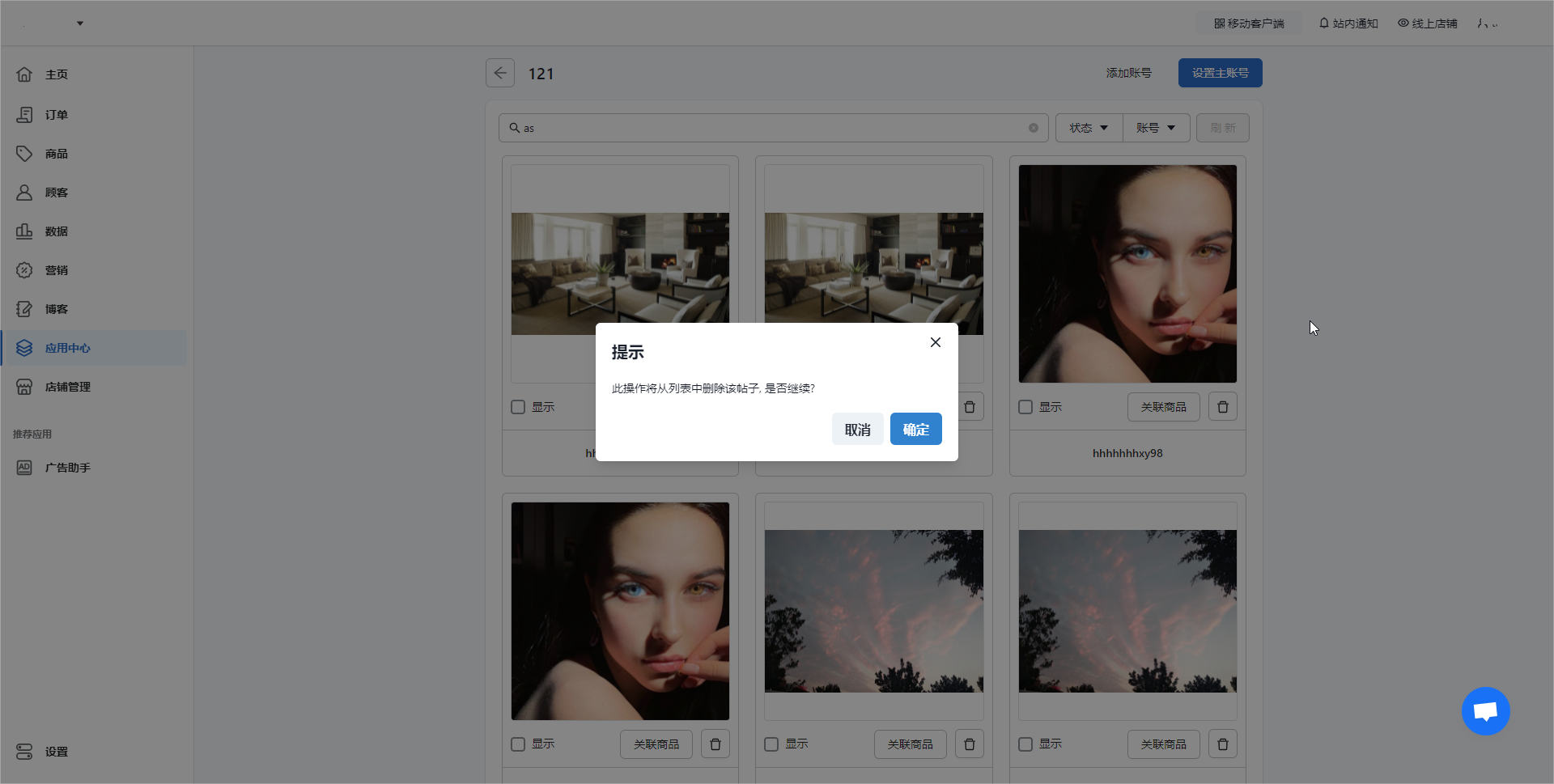The height and width of the screenshot is (784, 1554).
Task: Click the 刷新 button
Action: click(x=1222, y=128)
